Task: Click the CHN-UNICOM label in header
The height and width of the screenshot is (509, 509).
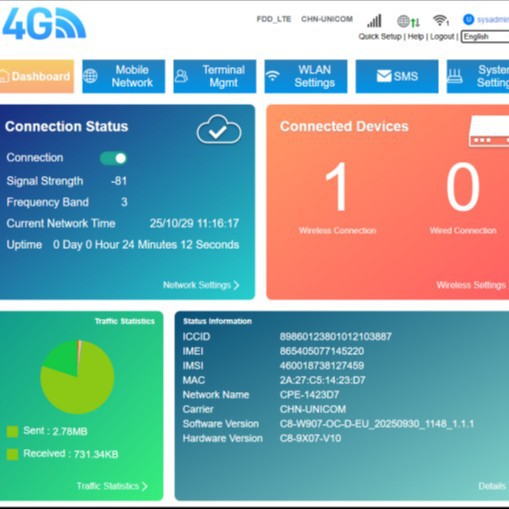Action: pyautogui.click(x=327, y=19)
